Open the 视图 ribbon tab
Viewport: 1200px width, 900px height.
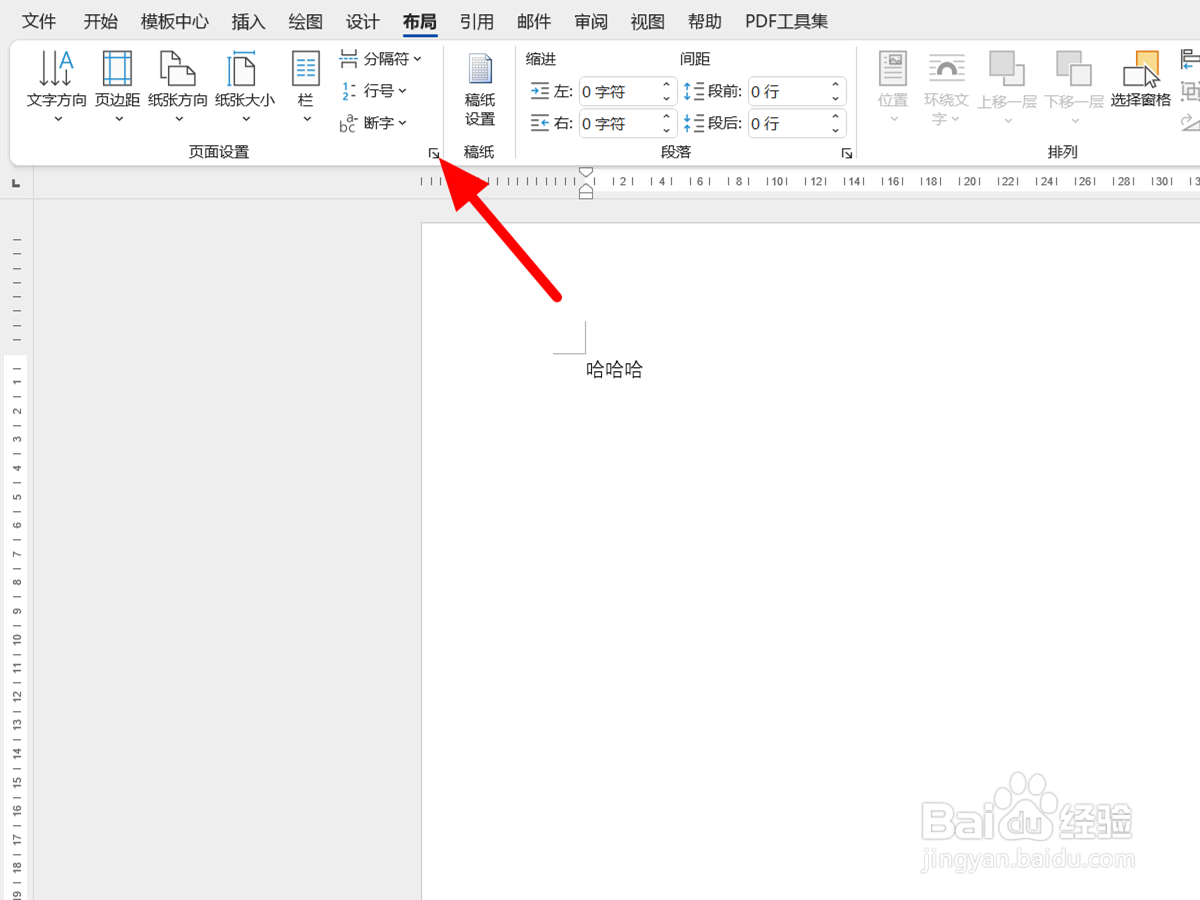(647, 20)
